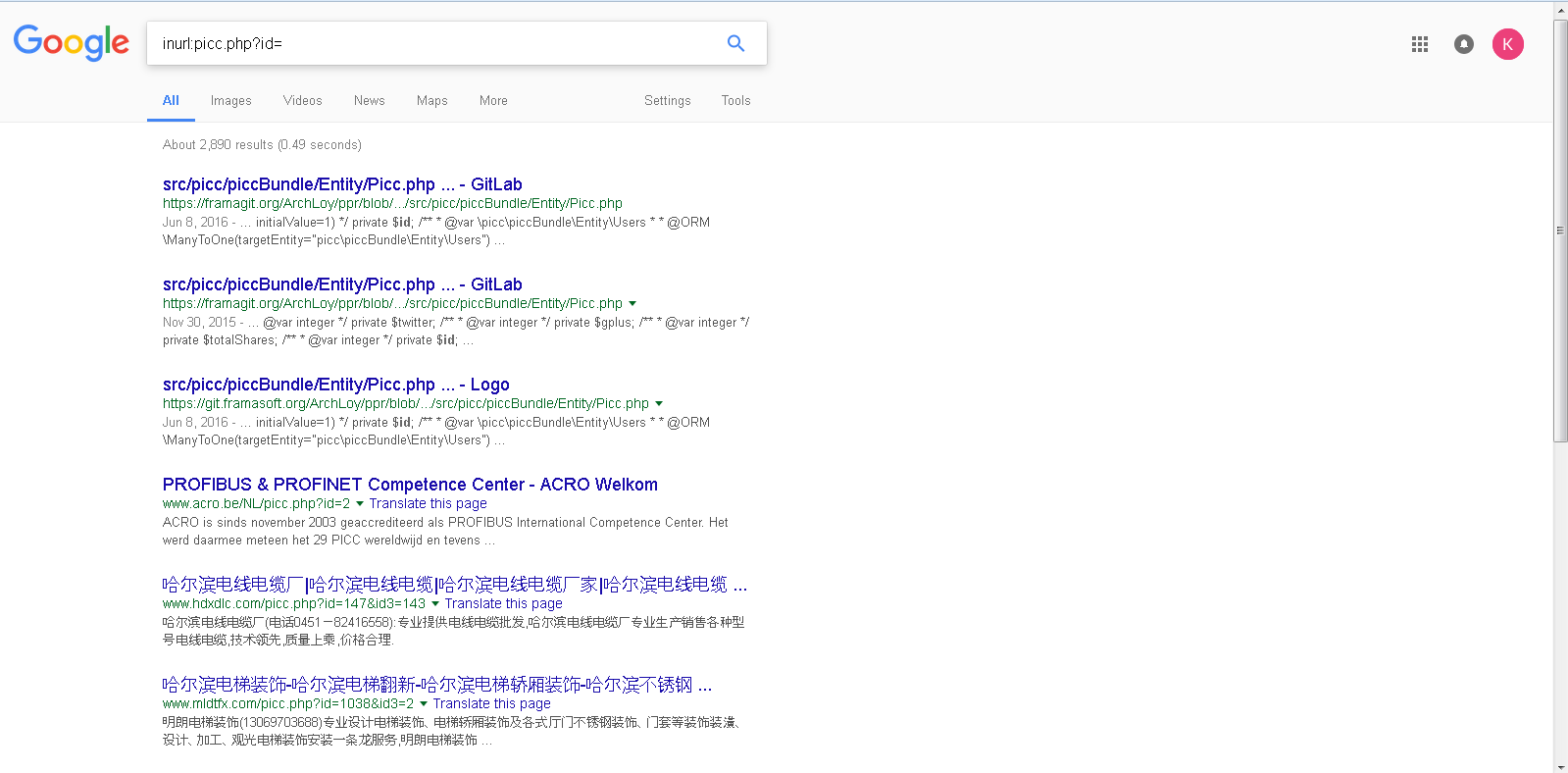
Task: Click the Google logo
Action: coord(72,43)
